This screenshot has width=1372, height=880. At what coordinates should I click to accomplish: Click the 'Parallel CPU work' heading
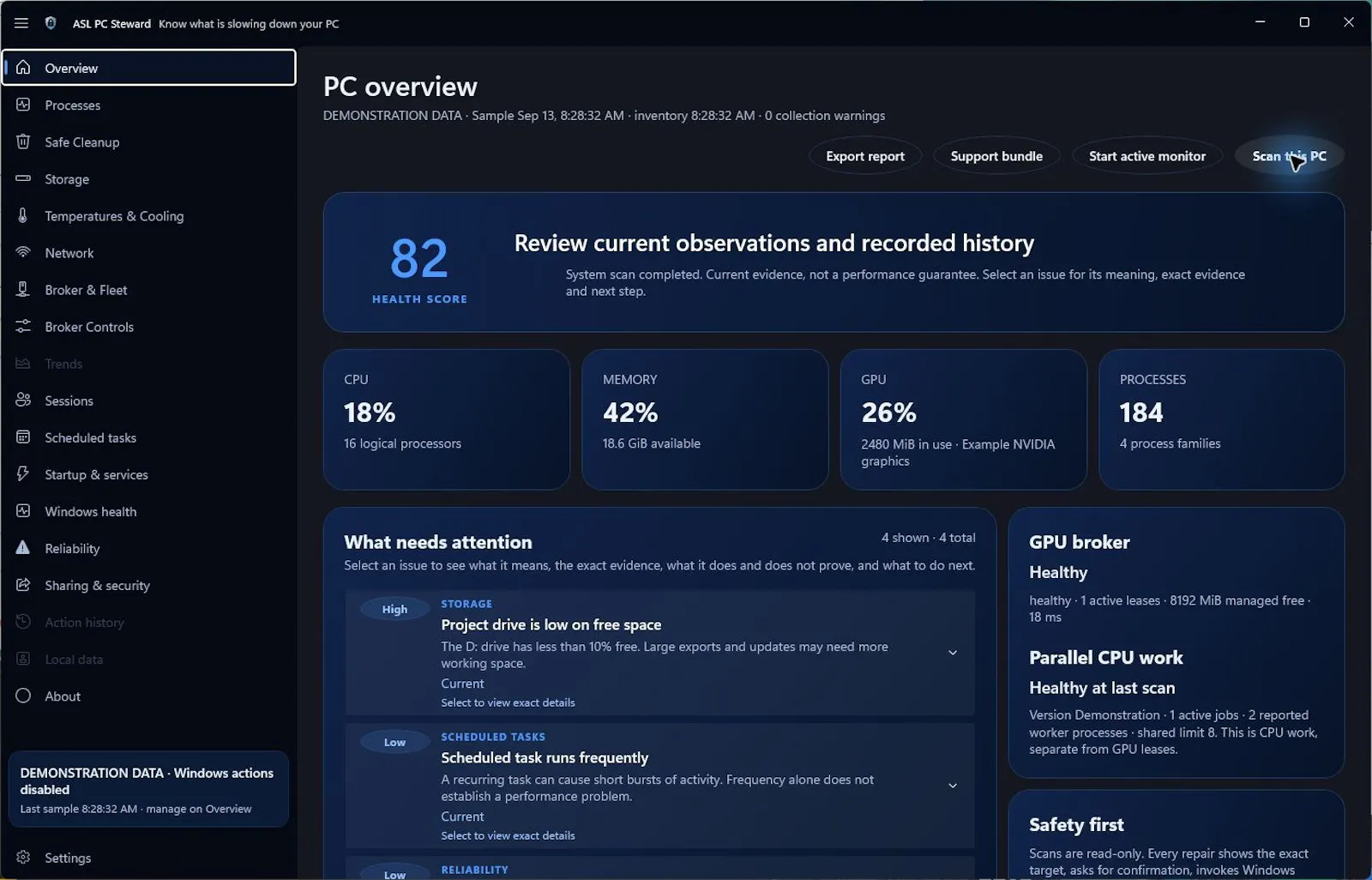point(1106,658)
